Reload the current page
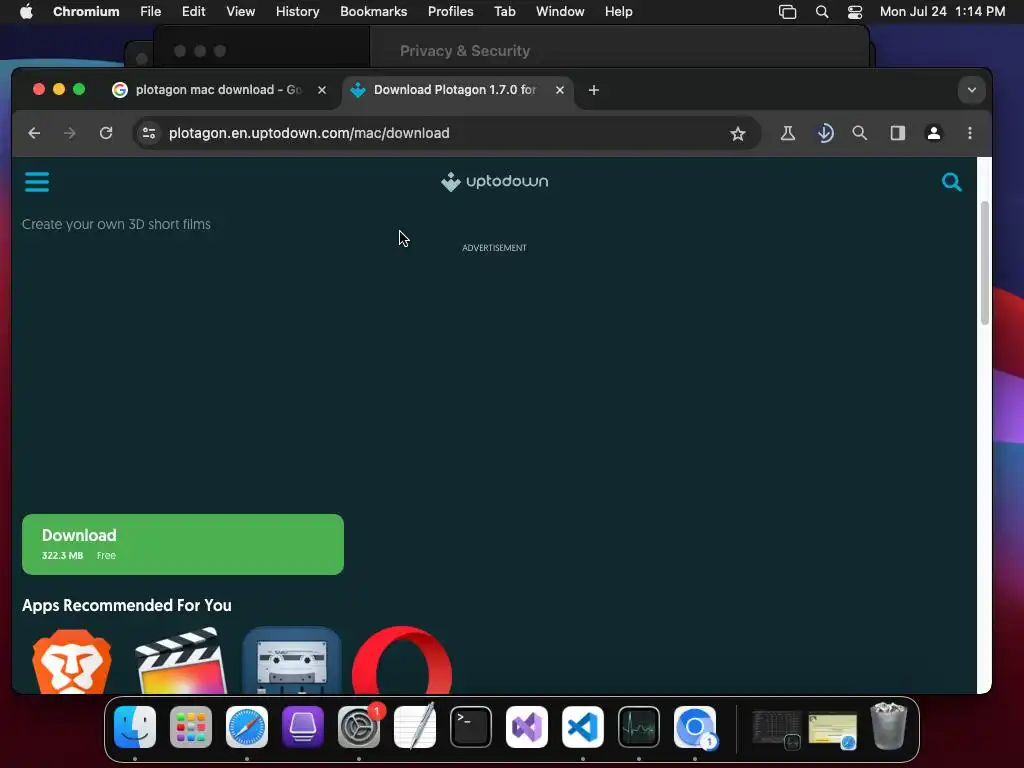 click(x=106, y=133)
